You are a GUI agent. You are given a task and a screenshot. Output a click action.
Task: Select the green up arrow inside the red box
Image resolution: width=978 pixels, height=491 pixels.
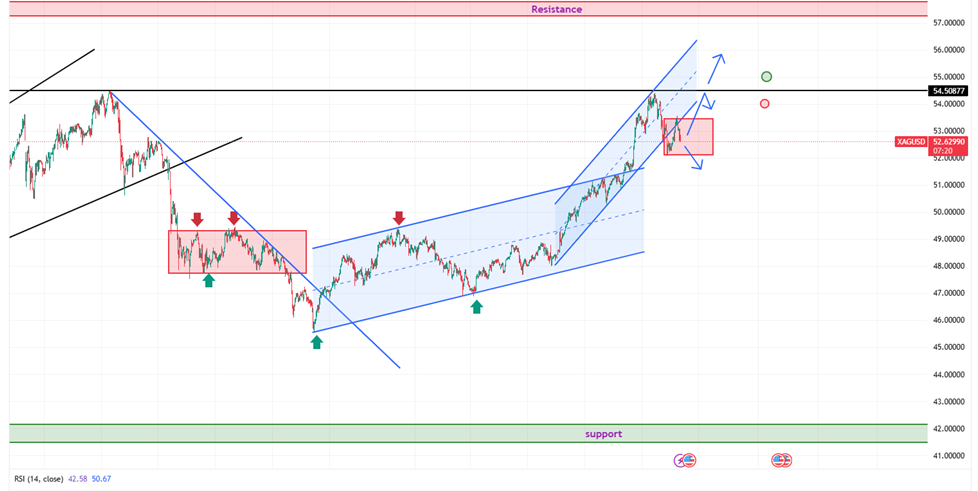[208, 281]
